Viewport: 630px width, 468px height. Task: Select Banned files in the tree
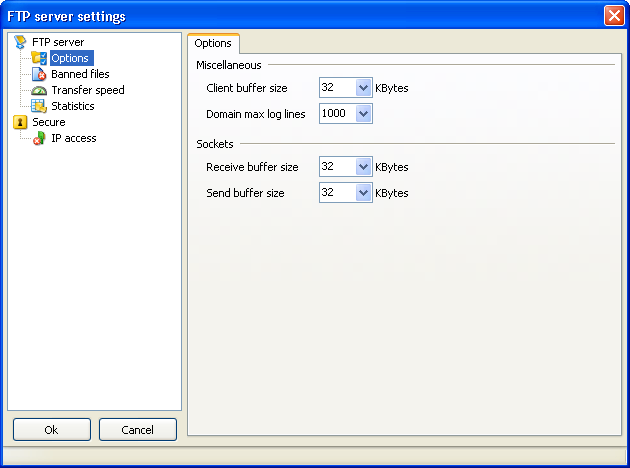pyautogui.click(x=80, y=74)
